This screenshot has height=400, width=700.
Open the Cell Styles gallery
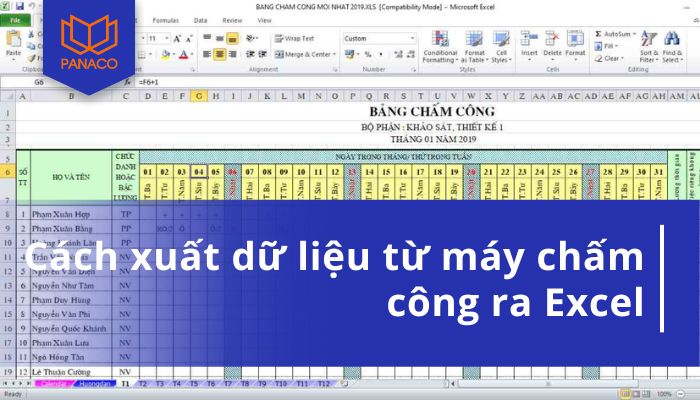(501, 47)
